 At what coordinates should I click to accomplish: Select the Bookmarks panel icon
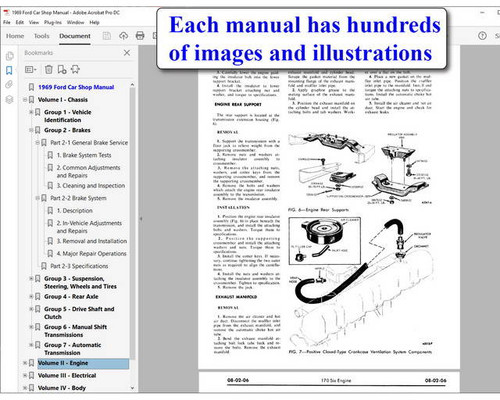(x=9, y=70)
